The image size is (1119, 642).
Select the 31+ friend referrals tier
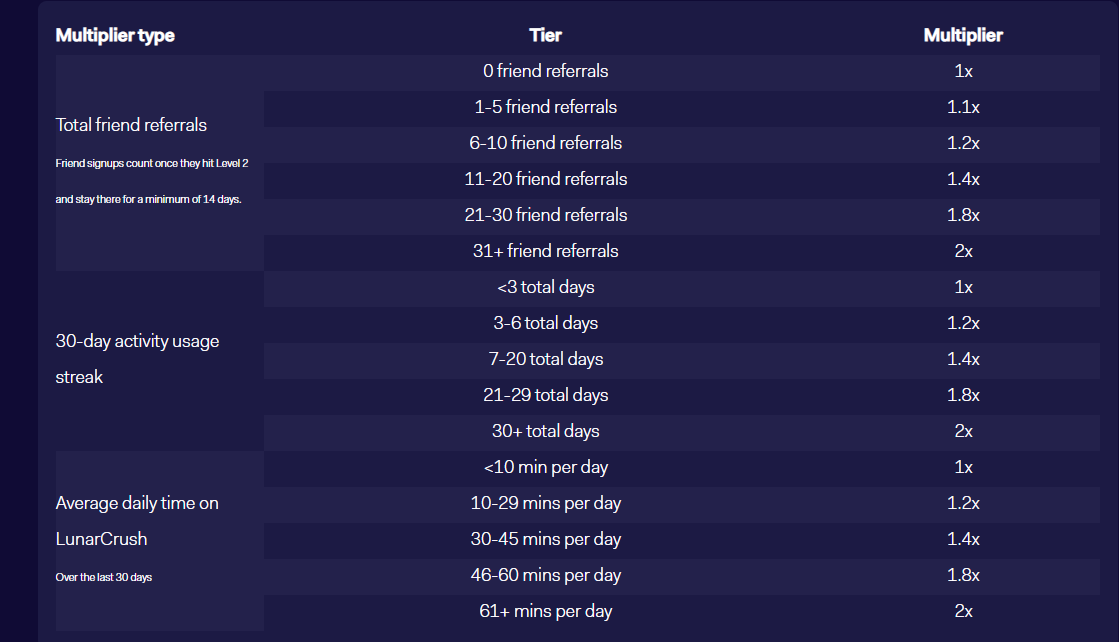click(545, 251)
